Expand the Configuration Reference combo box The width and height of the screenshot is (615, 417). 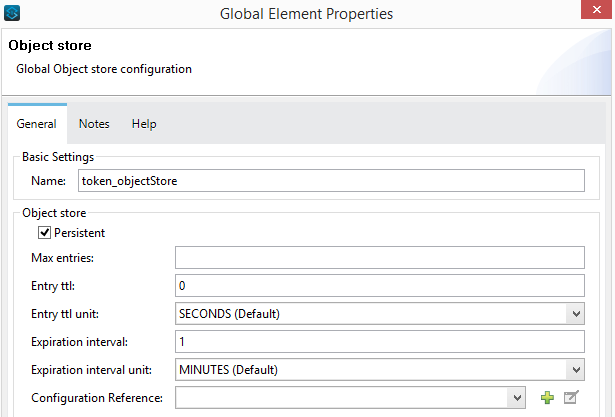[x=516, y=398]
